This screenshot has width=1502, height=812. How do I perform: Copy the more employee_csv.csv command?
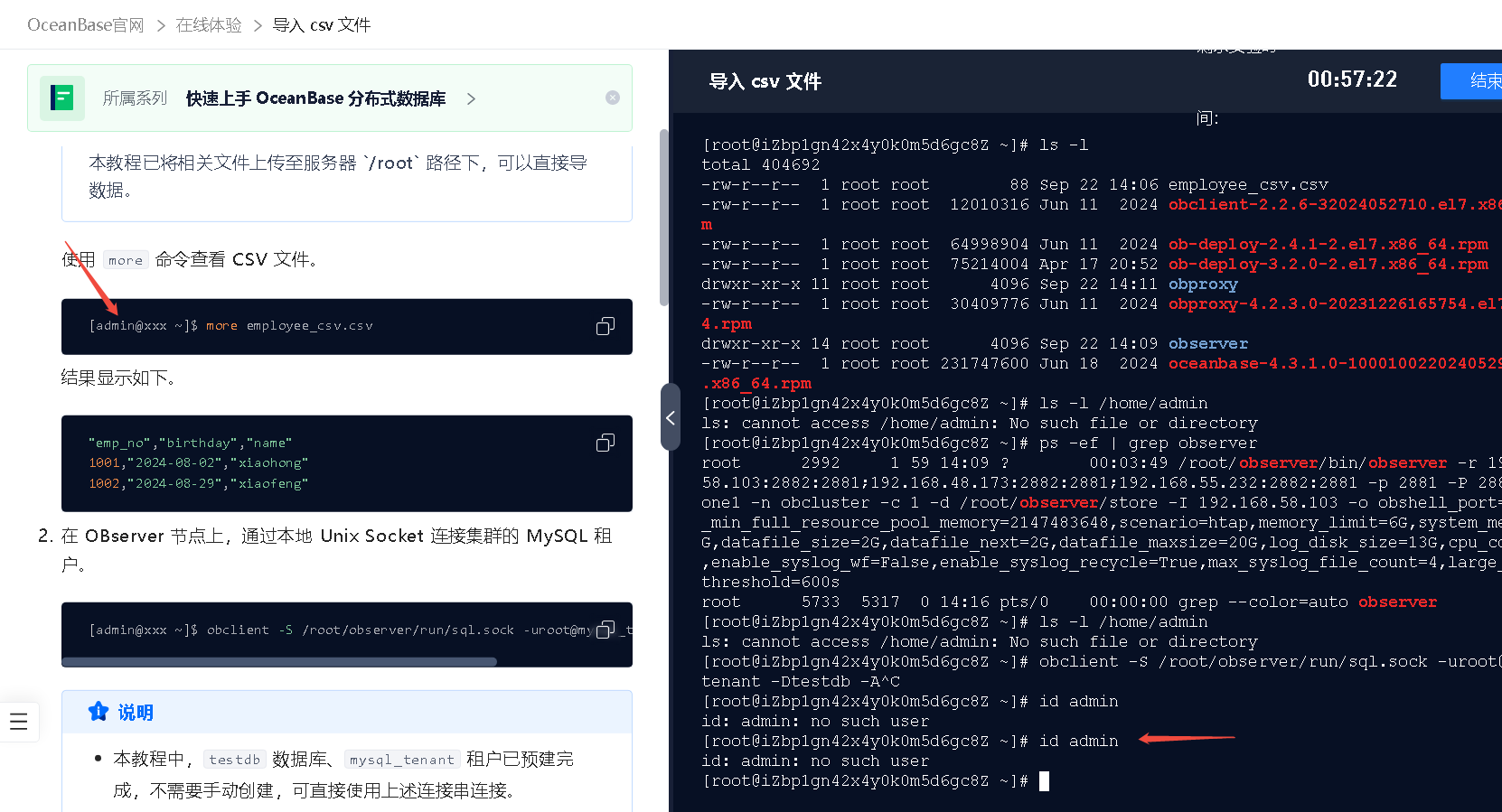click(605, 326)
